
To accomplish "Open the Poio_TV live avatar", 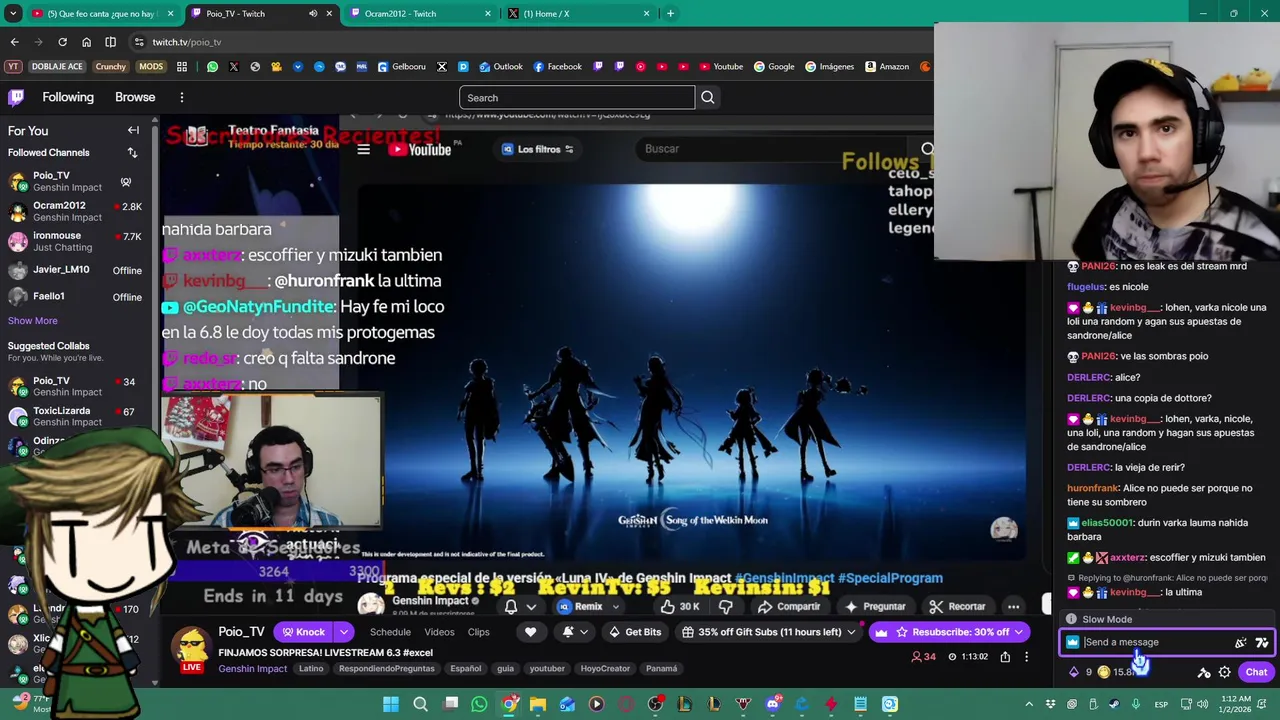I will click(x=190, y=649).
